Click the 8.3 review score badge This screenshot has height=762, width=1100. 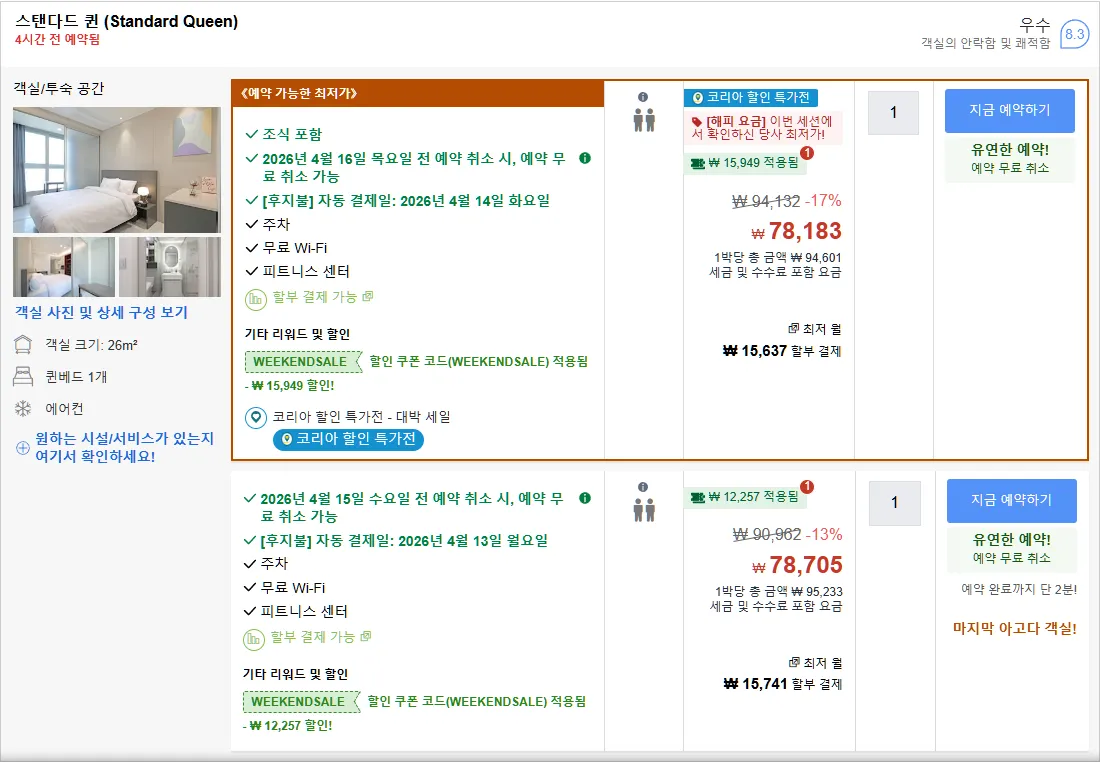click(1074, 34)
